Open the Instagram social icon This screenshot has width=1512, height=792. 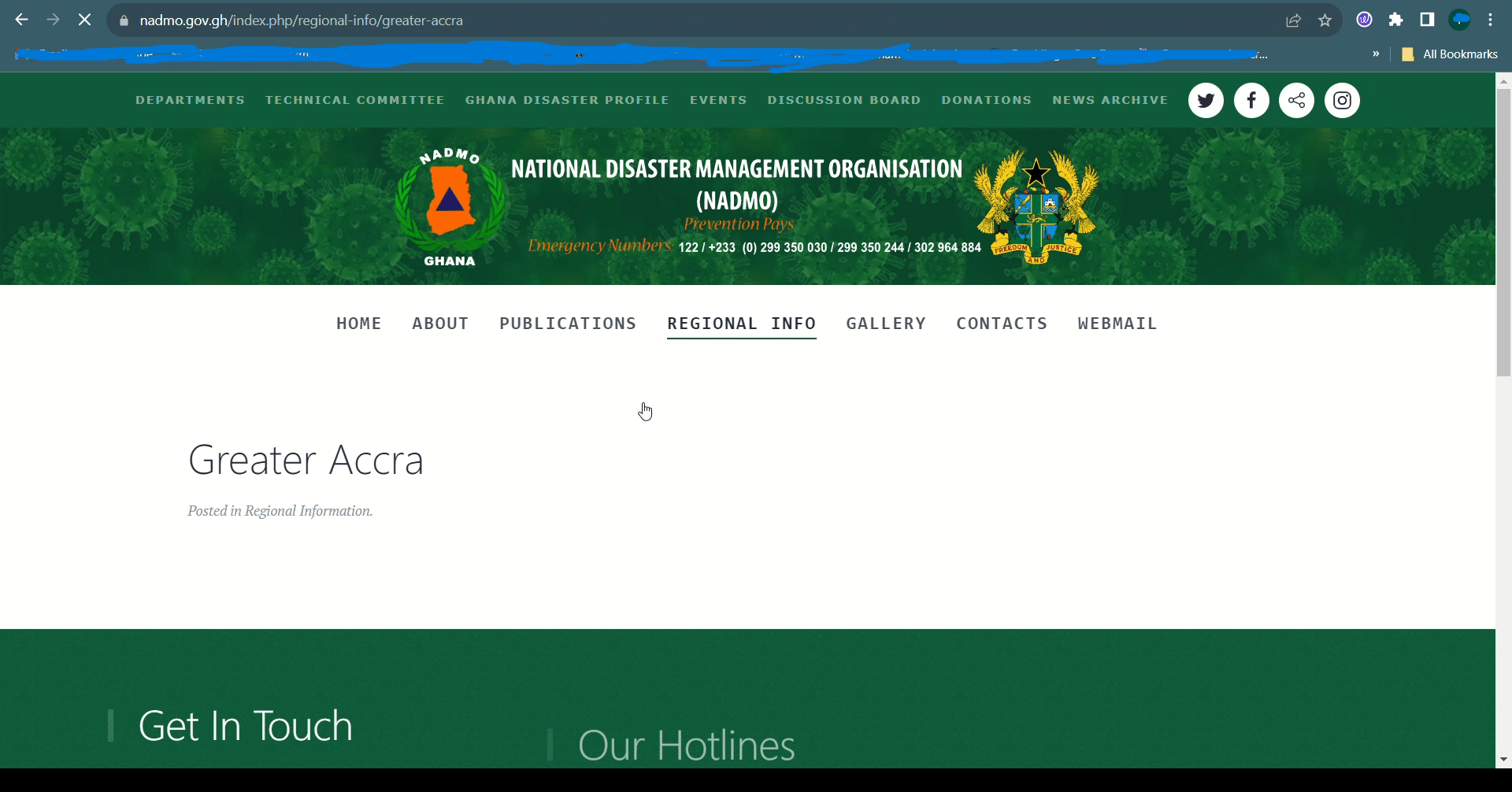1342,101
